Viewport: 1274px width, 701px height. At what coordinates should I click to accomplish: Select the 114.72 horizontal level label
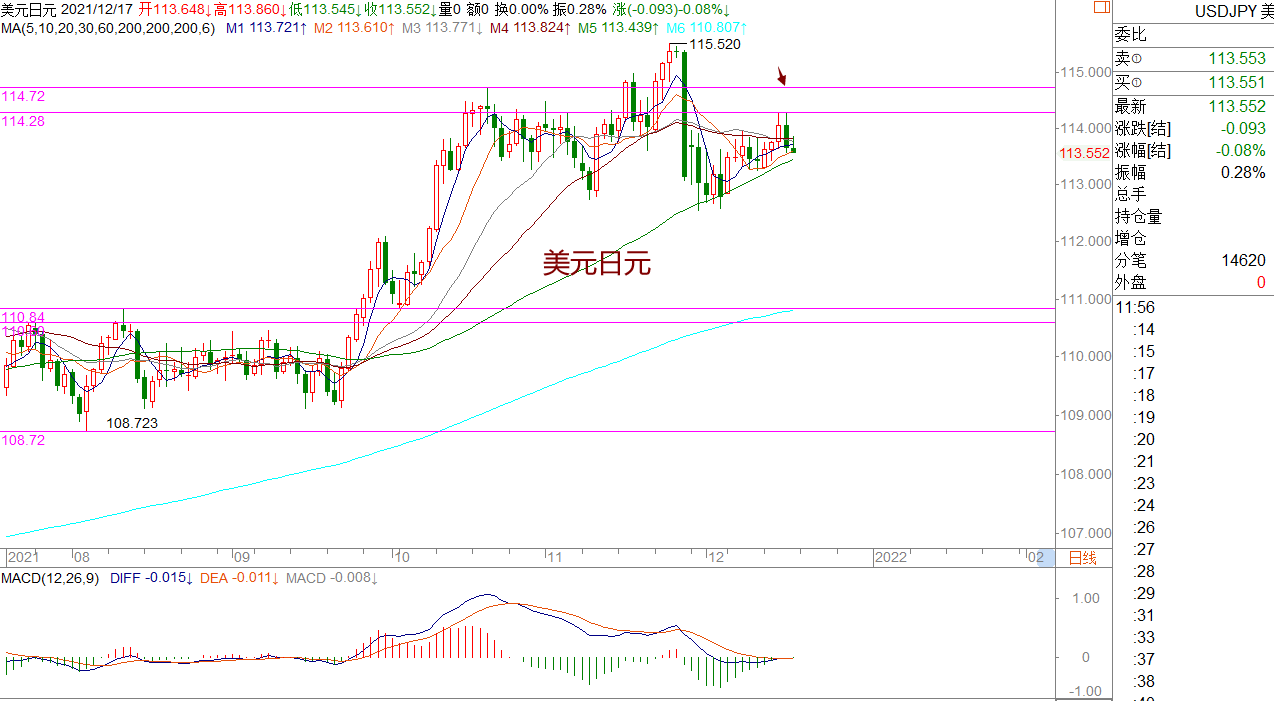point(23,97)
